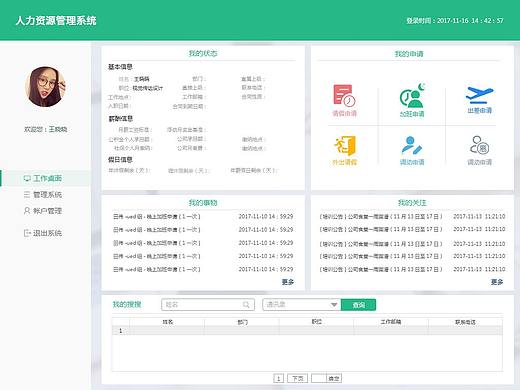
Task: Click 更多 in the 我的事物 panel
Action: click(288, 282)
